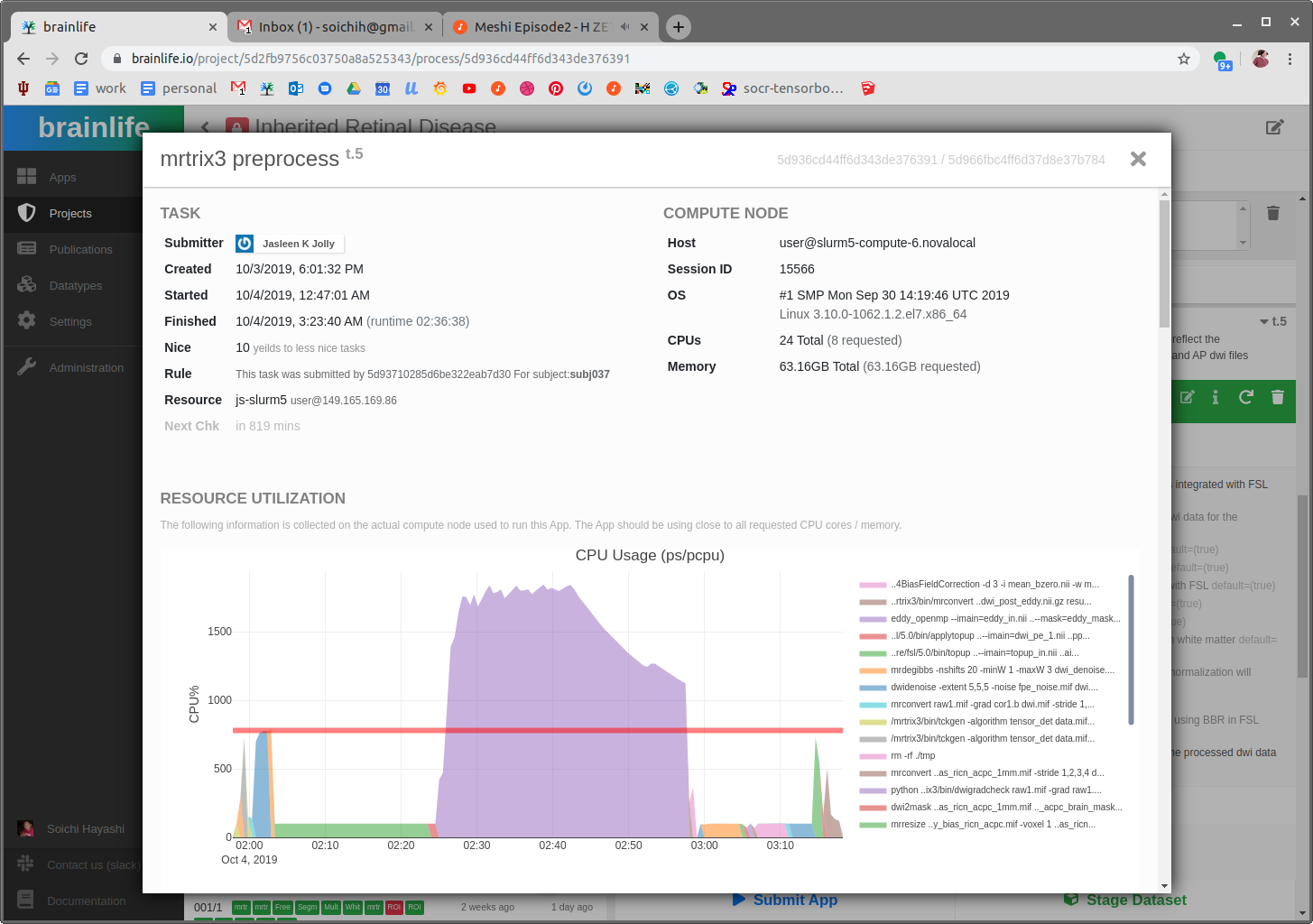Viewport: 1313px width, 924px height.
Task: Open the Apps section in the sidebar
Action: (x=62, y=177)
